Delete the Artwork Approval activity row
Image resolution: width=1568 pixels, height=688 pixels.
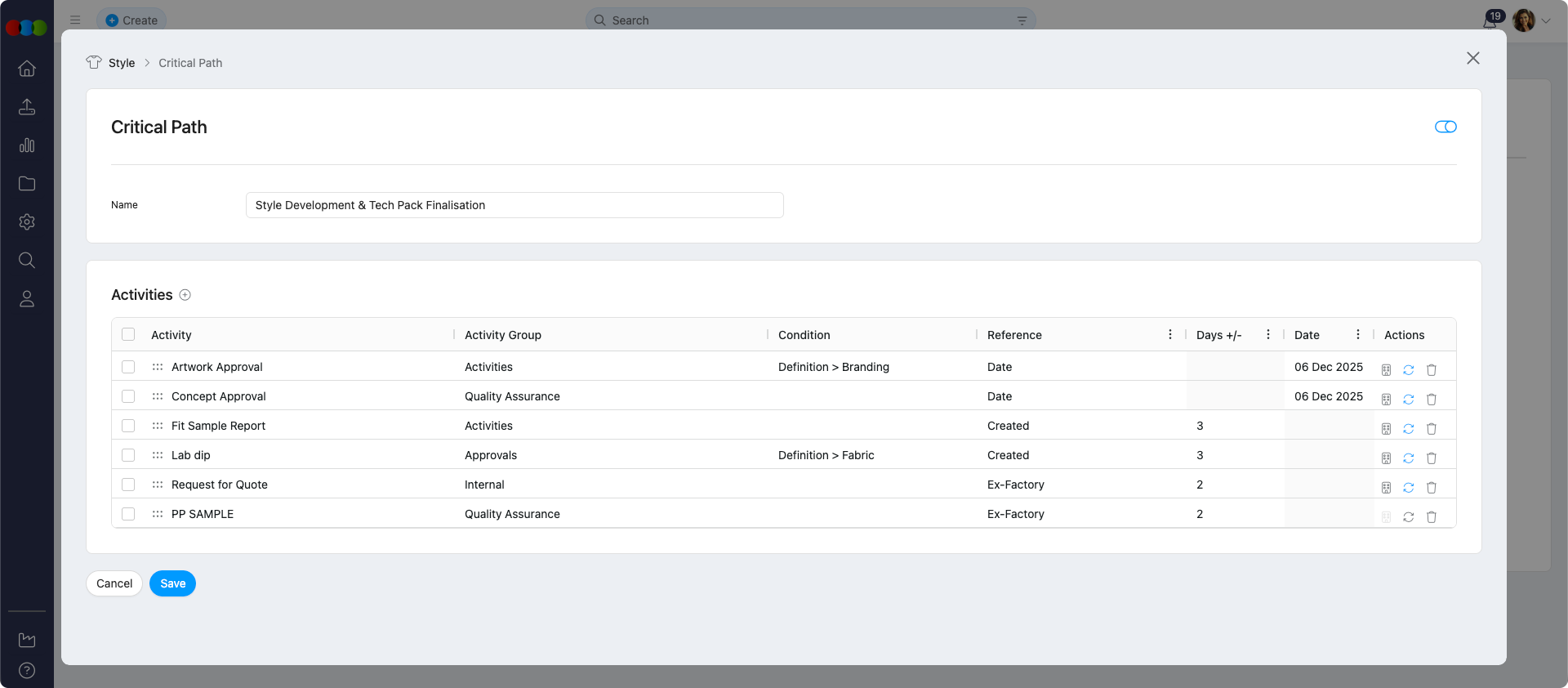1431,369
